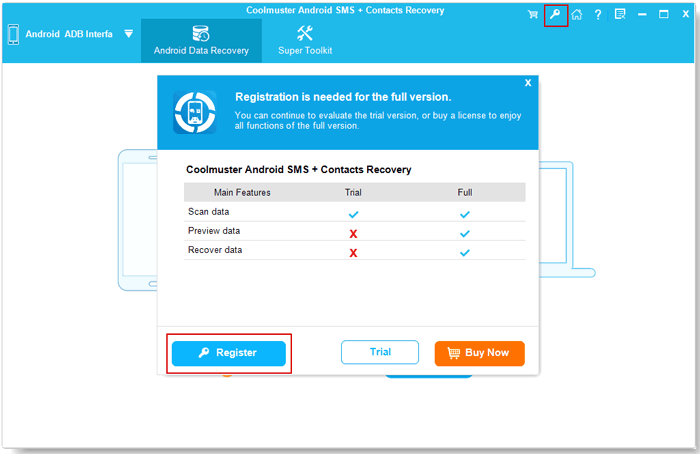This screenshot has height=454, width=700.
Task: Click the 'Coolmuster Android SMS + Contacts Recovery' dialog subtitle
Action: coord(298,170)
